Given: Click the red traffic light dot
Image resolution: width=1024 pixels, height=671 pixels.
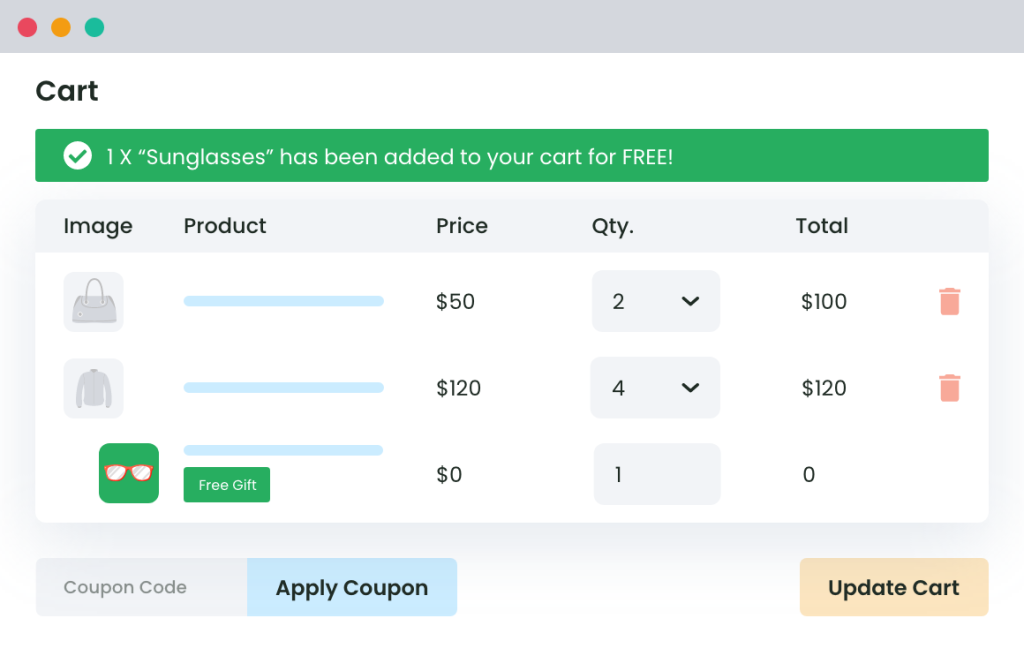Looking at the screenshot, I should pyautogui.click(x=27, y=27).
